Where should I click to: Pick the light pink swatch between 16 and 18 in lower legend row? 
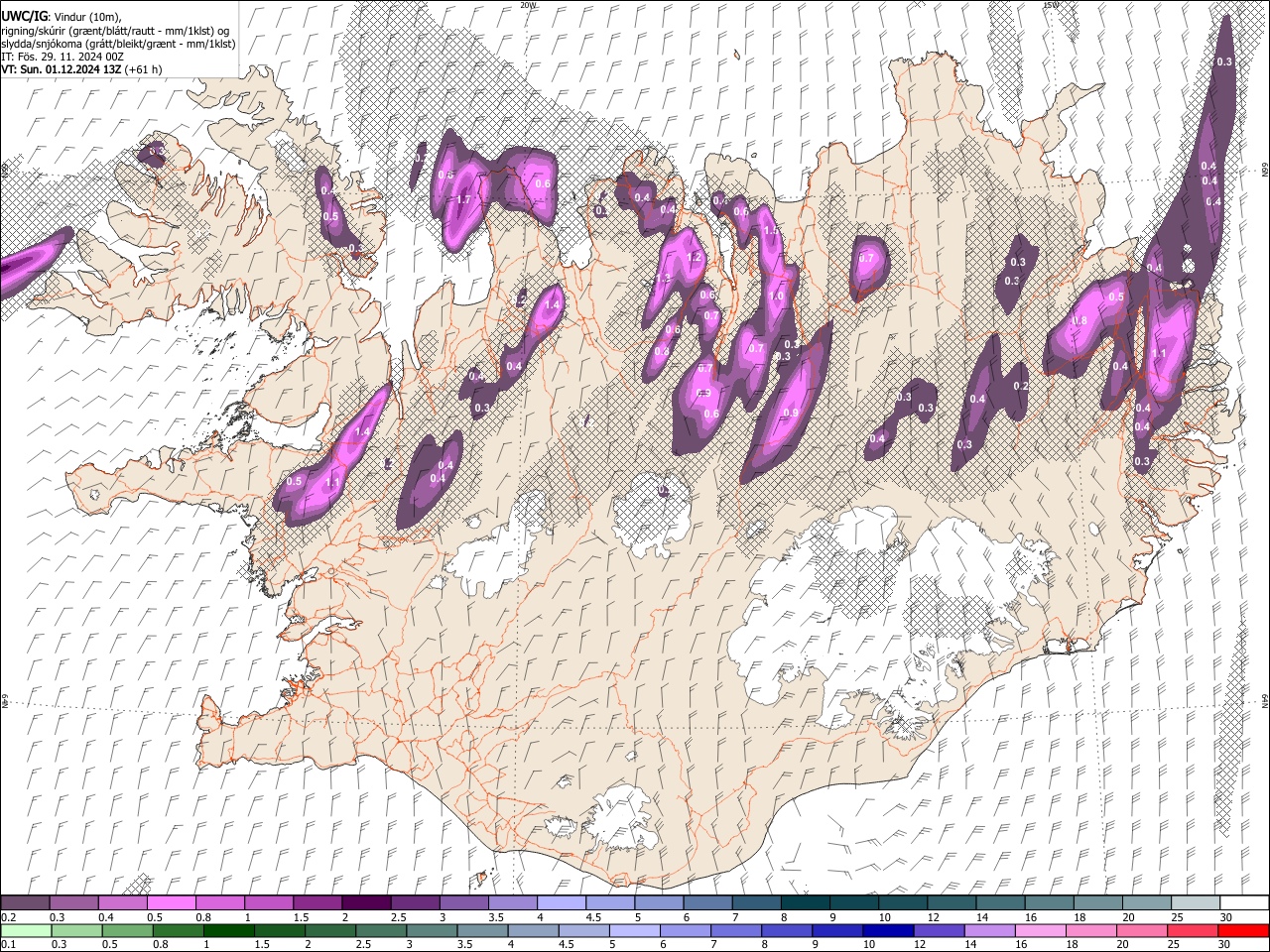(x=1040, y=931)
